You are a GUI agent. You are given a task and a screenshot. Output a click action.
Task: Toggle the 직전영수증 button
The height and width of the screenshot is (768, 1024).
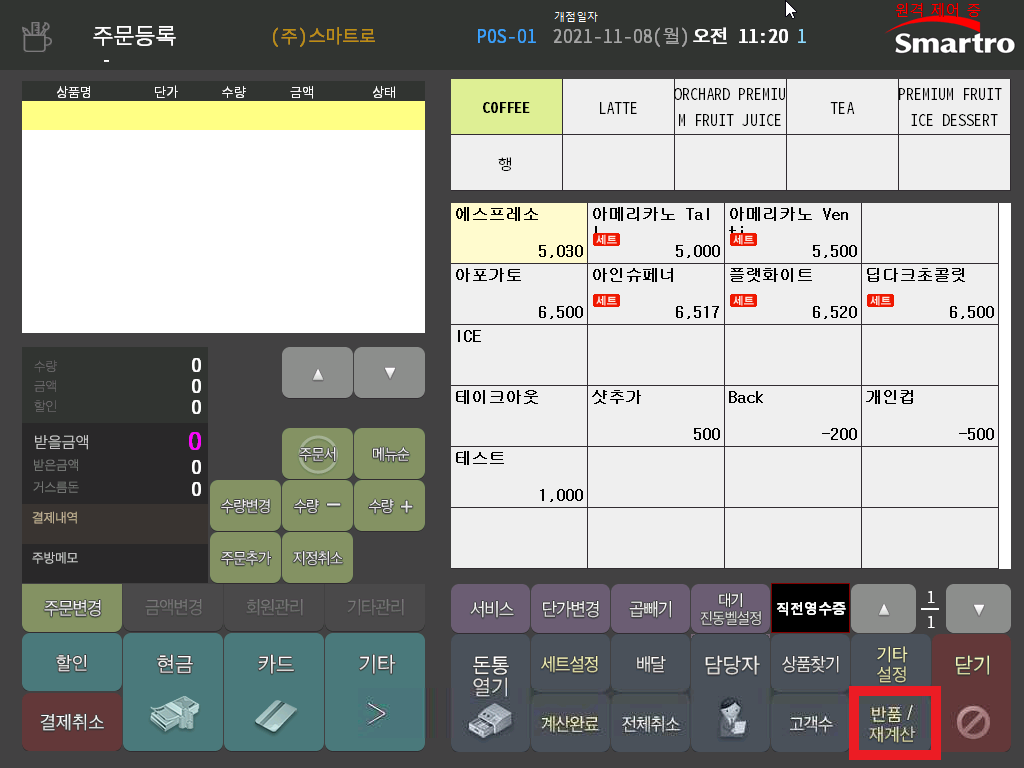pos(810,609)
